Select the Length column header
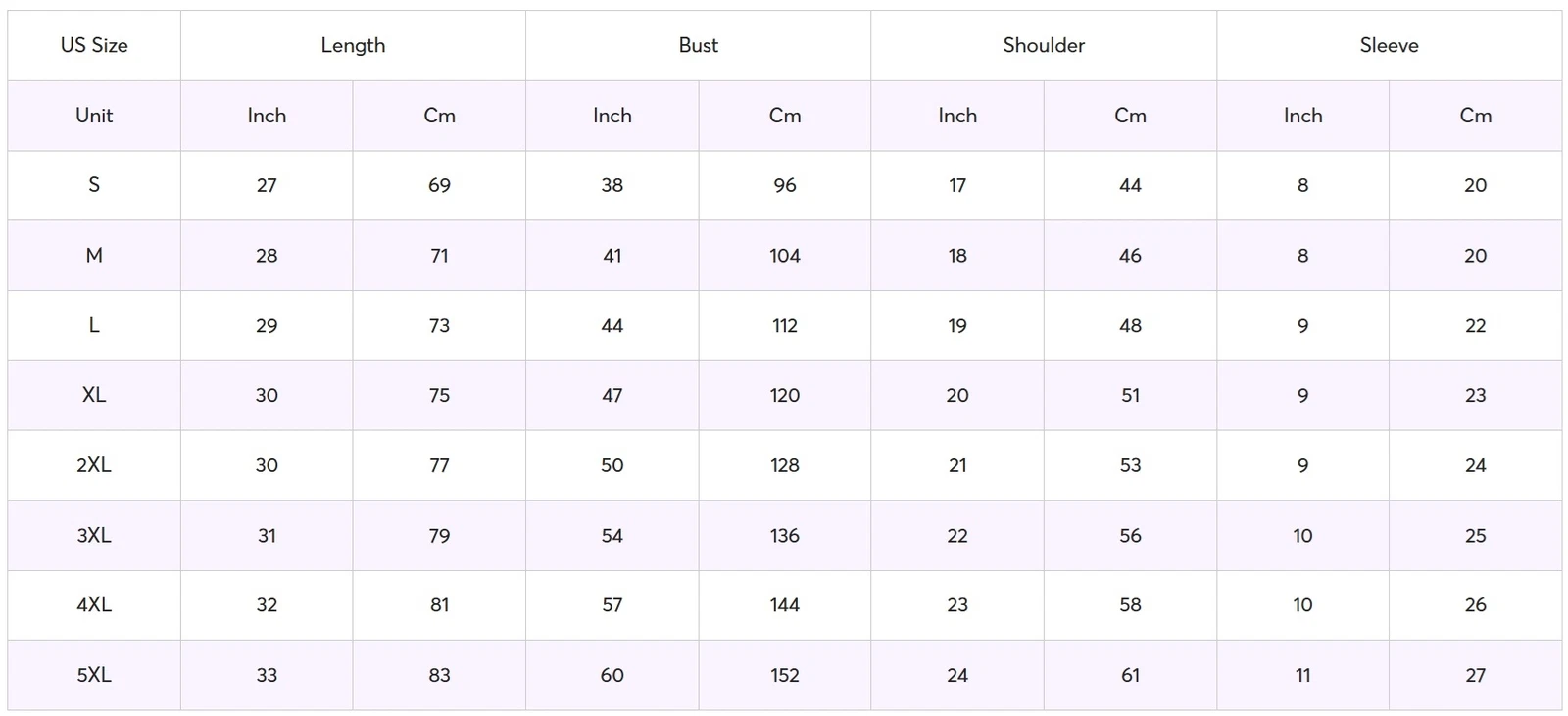This screenshot has height=716, width=1568. (x=353, y=45)
